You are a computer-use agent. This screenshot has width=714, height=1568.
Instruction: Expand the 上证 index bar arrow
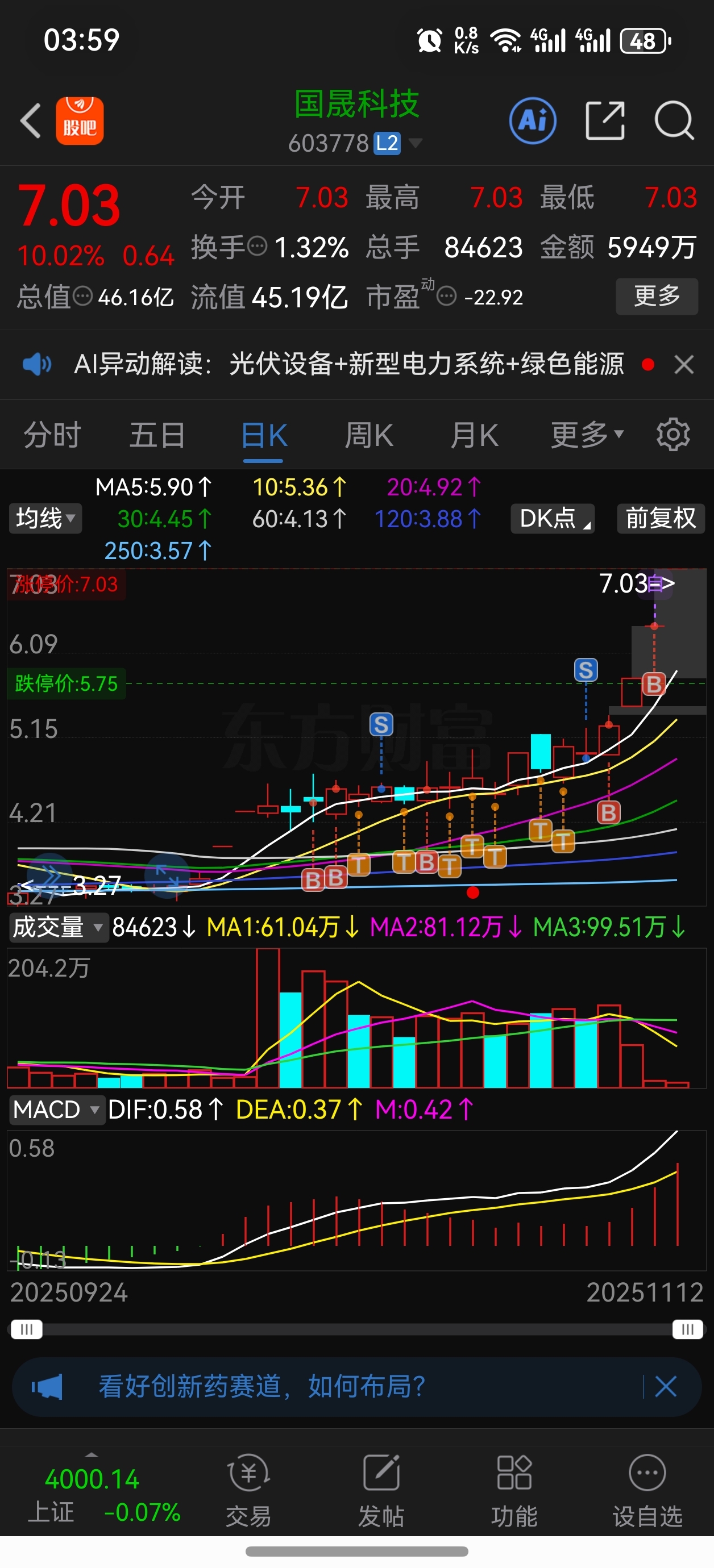click(x=92, y=1456)
